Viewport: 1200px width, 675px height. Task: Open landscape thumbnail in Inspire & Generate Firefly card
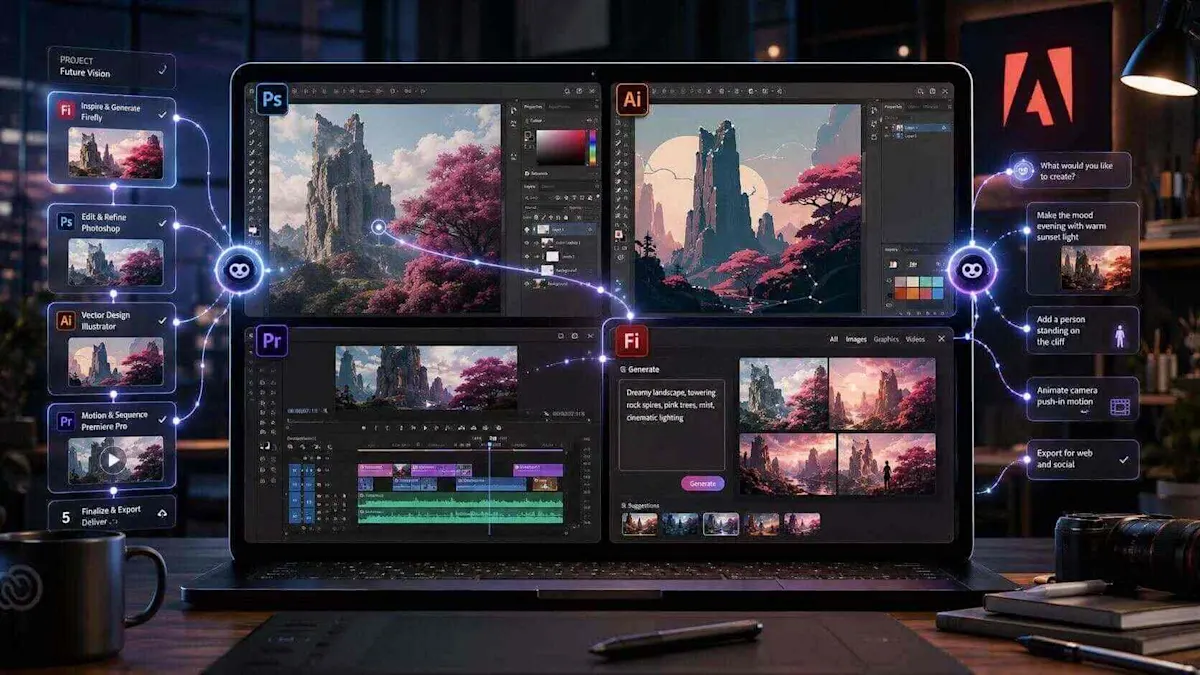[115, 153]
